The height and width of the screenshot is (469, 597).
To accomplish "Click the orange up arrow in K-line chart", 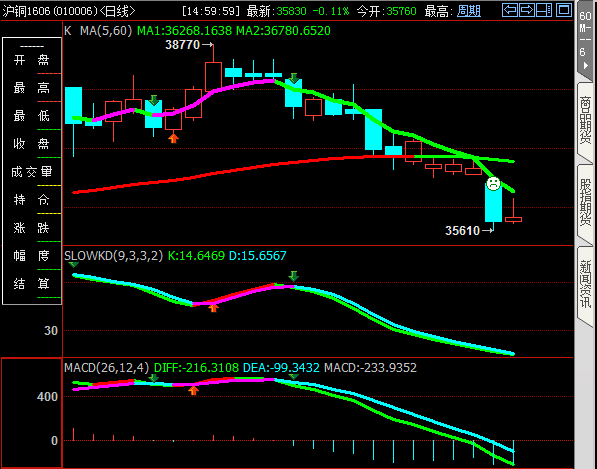I will pos(174,138).
